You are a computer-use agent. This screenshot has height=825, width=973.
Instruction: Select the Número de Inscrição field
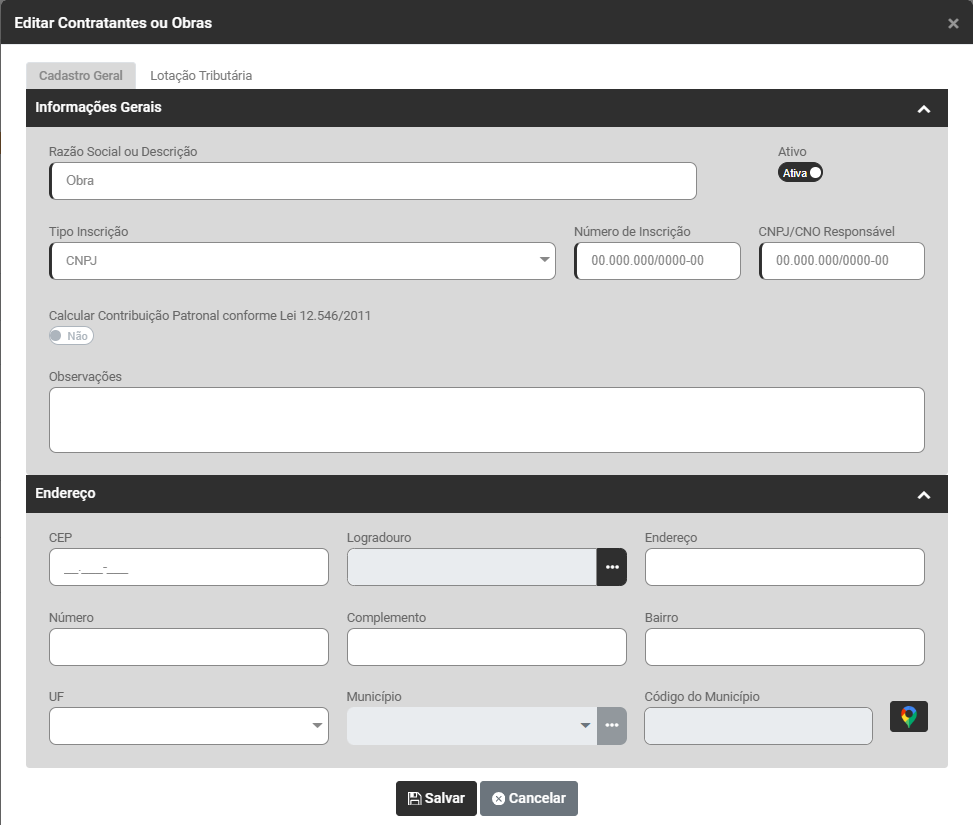(658, 261)
